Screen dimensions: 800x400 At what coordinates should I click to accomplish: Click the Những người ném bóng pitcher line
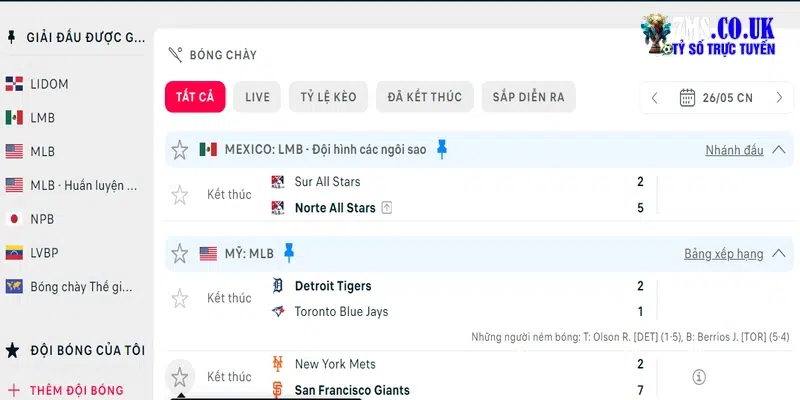pos(630,337)
